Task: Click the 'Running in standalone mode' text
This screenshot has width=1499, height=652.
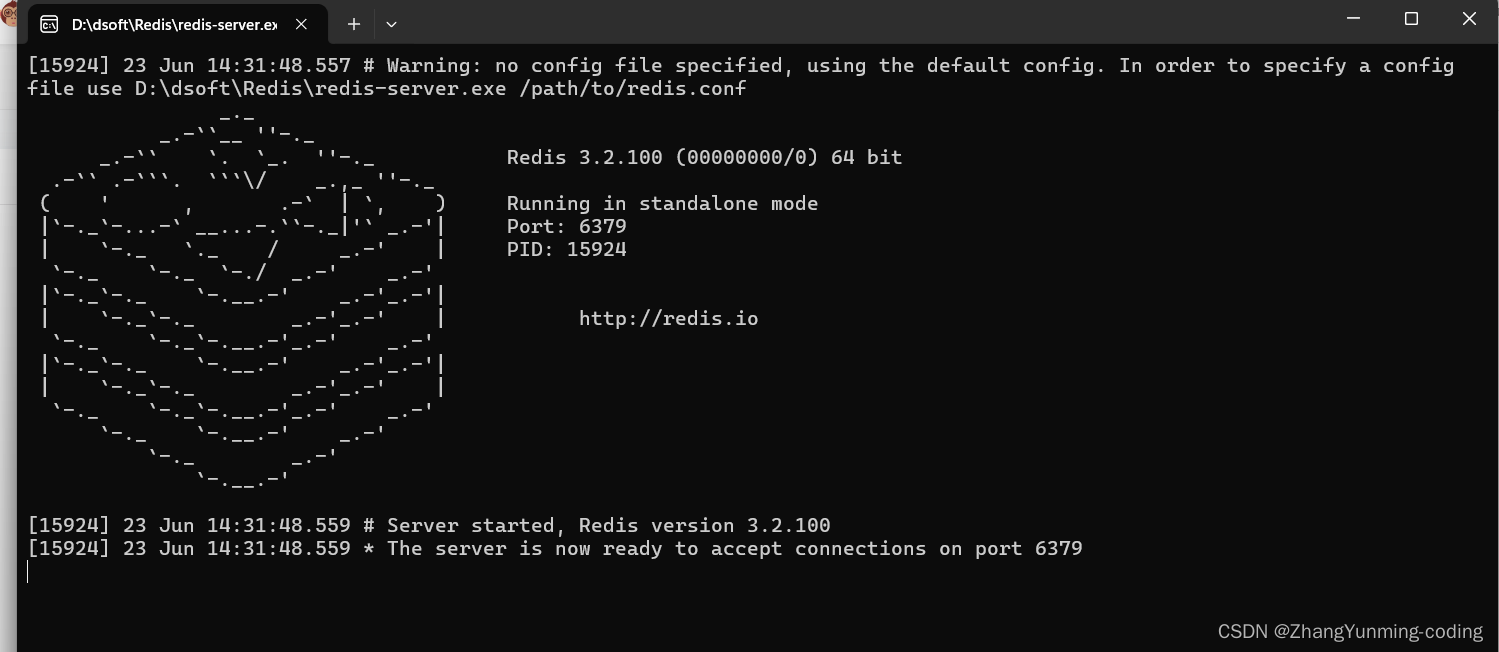Action: (662, 203)
